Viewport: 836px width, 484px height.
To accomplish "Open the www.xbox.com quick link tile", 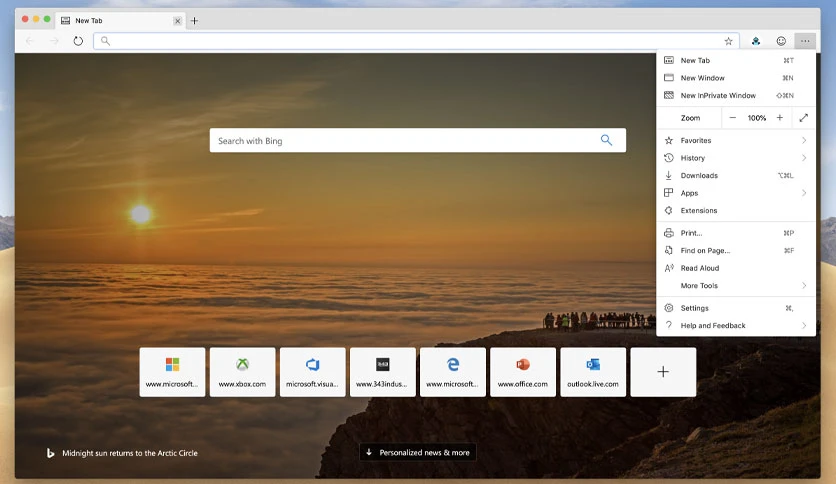I will click(243, 372).
